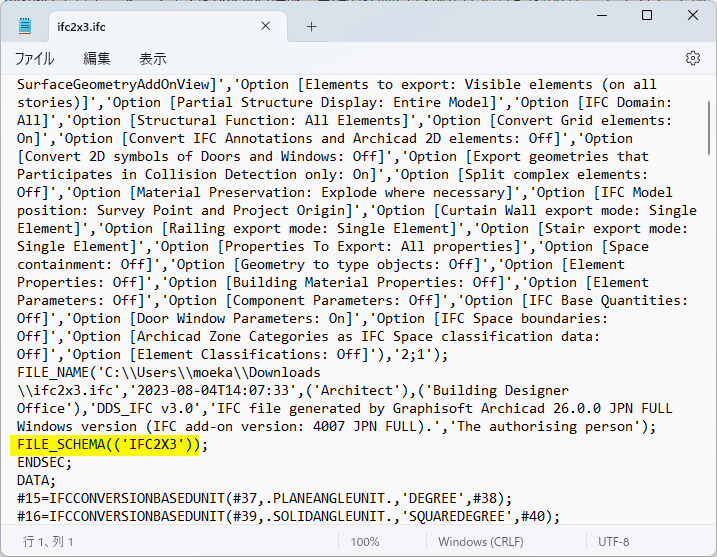Open the Notepad settings gear
The height and width of the screenshot is (557, 717).
click(x=692, y=58)
